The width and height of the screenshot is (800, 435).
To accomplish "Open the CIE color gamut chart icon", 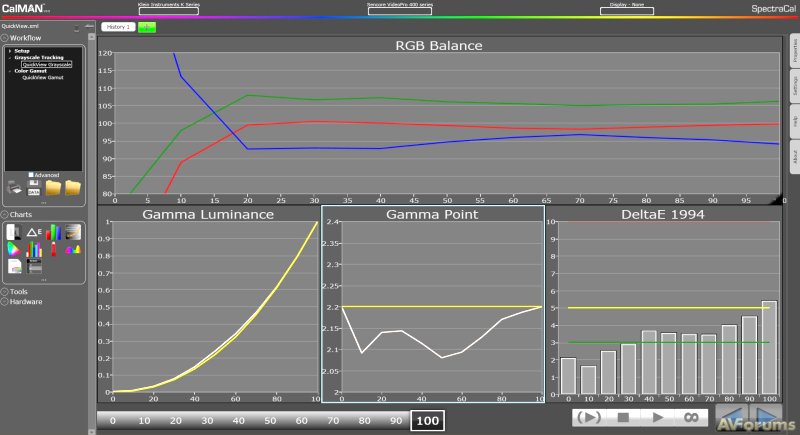I will pyautogui.click(x=14, y=249).
